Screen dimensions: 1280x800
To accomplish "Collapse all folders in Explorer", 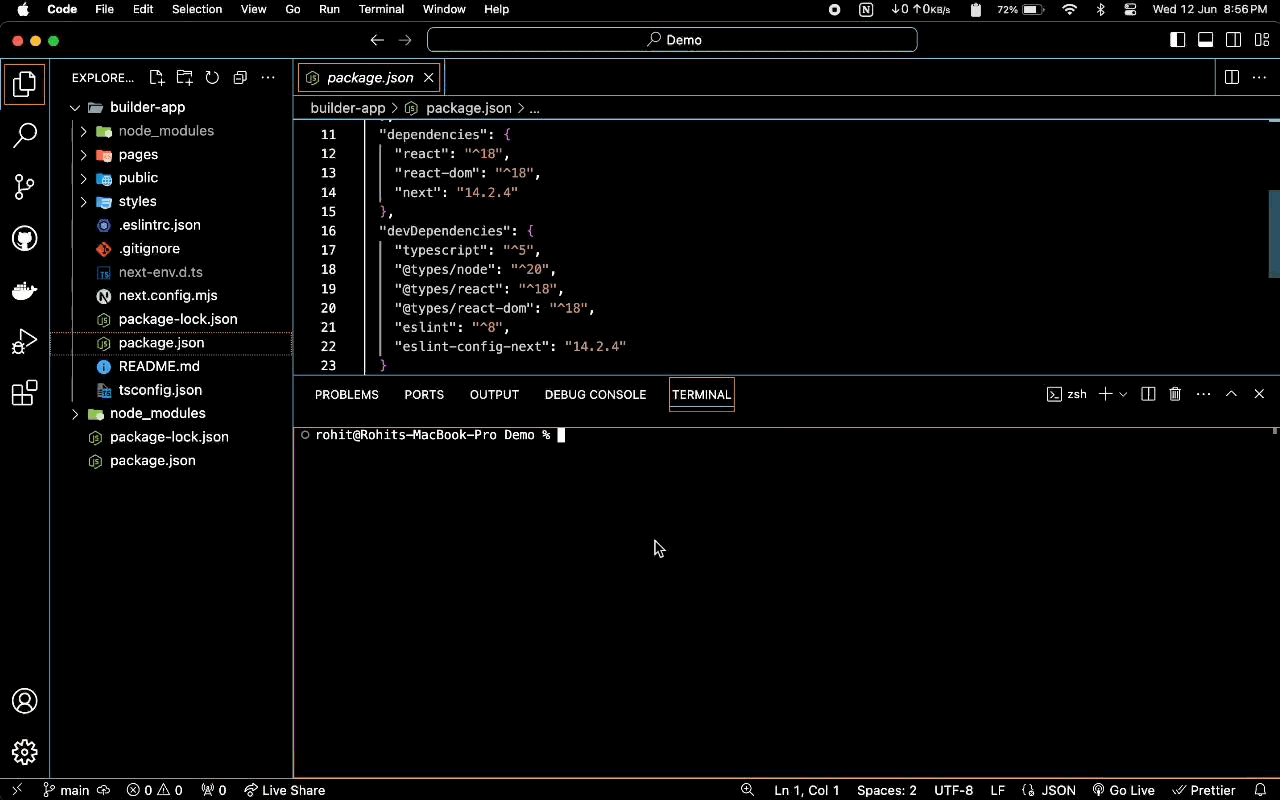I will pos(240,78).
